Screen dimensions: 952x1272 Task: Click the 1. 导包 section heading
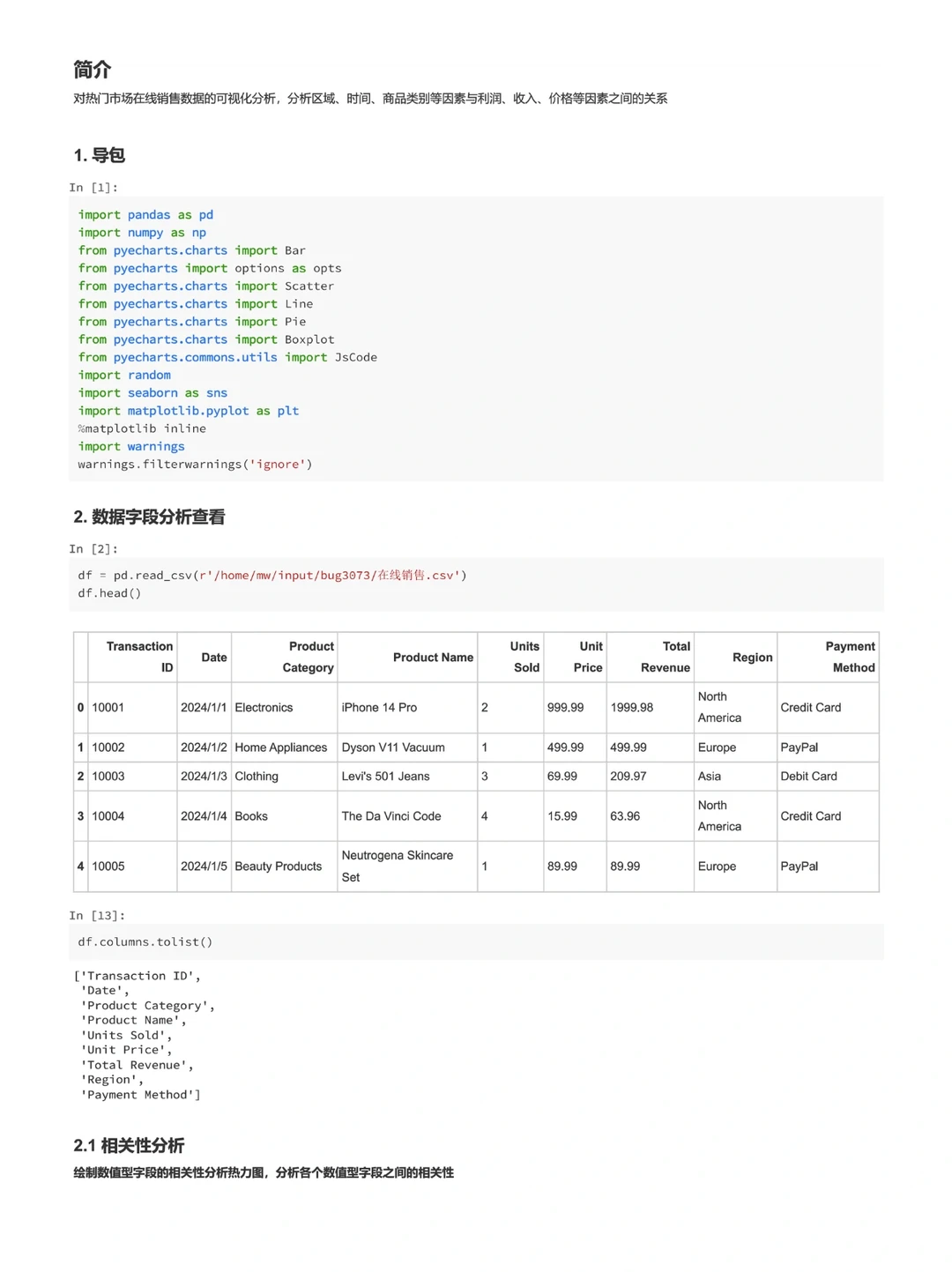(x=99, y=155)
